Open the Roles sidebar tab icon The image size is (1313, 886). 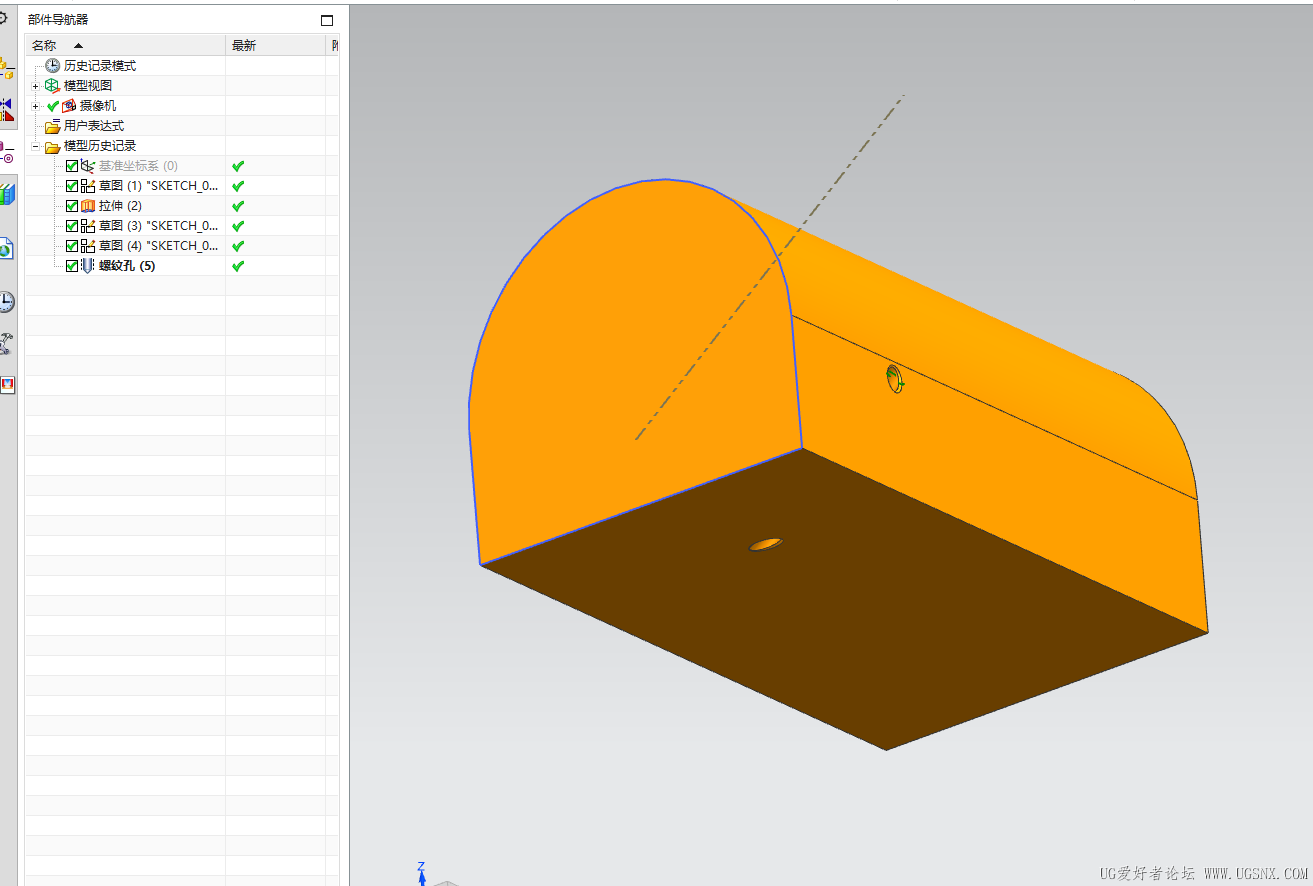click(7, 344)
